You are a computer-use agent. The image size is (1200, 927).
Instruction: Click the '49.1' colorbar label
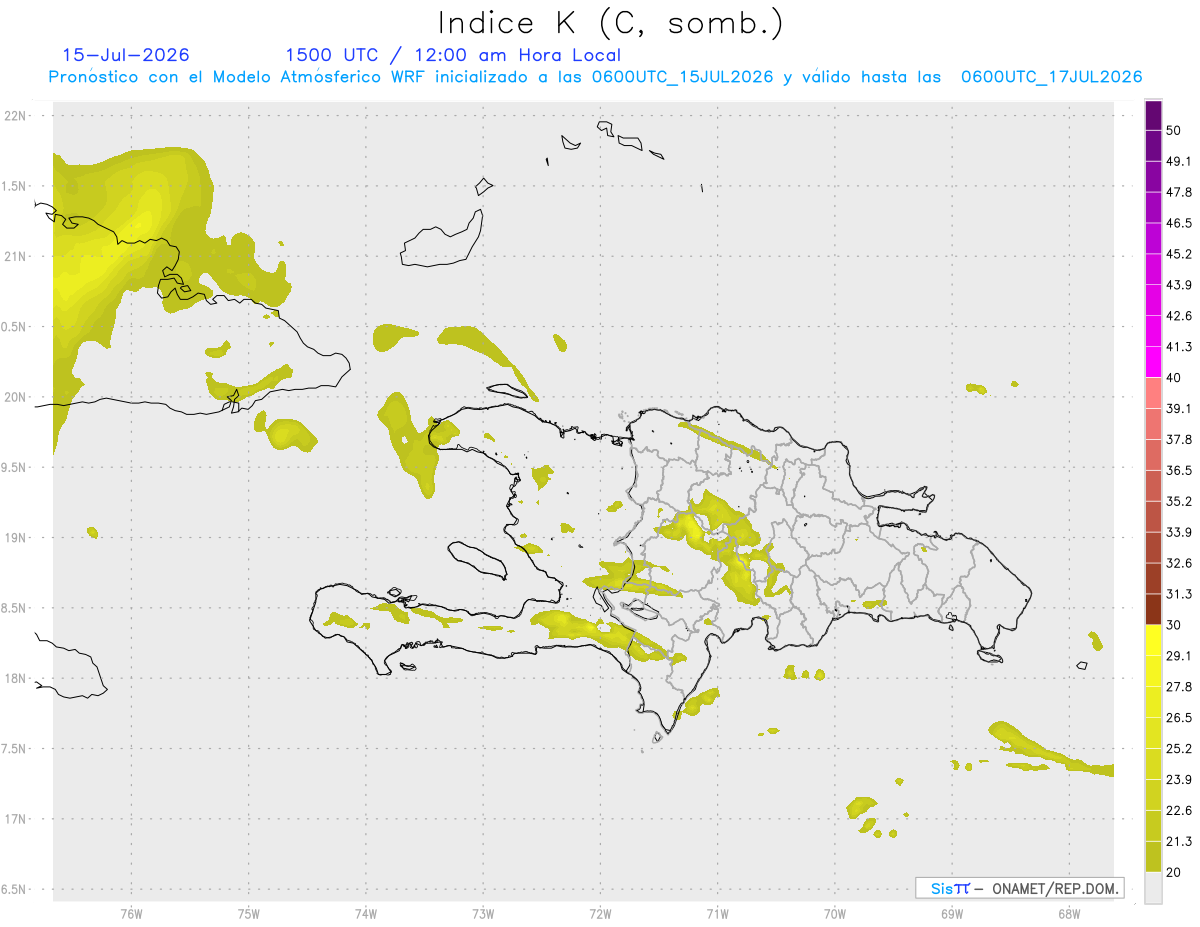pos(1179,162)
